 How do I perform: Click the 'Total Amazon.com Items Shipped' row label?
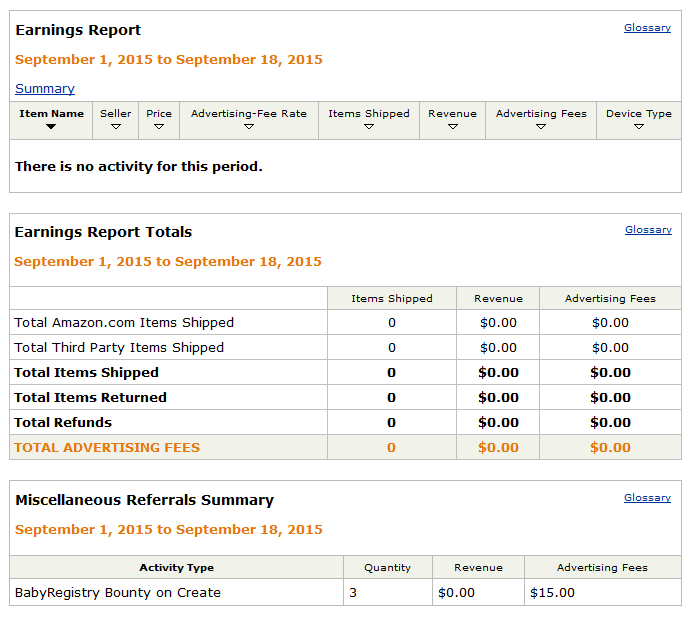tap(124, 323)
